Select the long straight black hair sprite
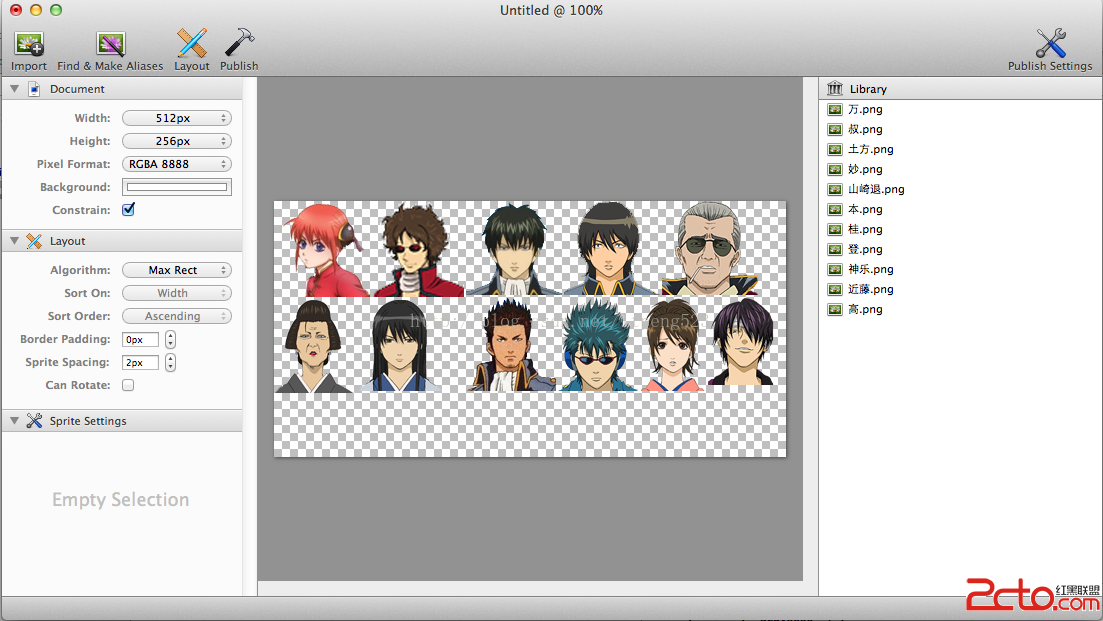 [x=400, y=345]
